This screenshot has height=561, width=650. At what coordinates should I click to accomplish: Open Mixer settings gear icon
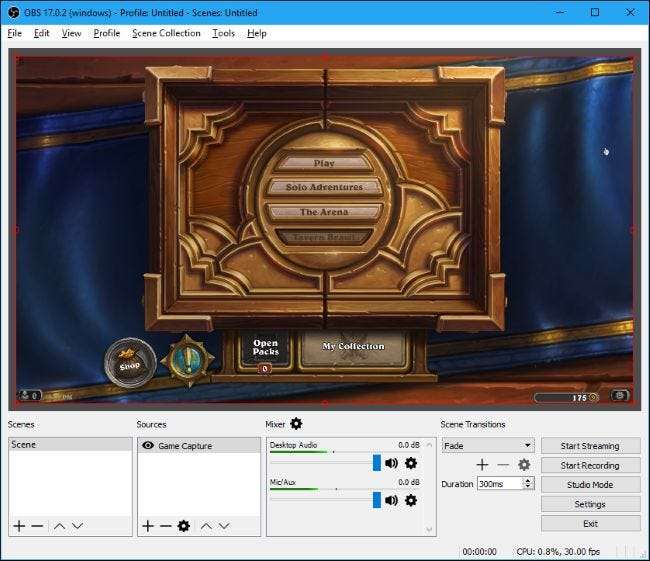coord(296,424)
